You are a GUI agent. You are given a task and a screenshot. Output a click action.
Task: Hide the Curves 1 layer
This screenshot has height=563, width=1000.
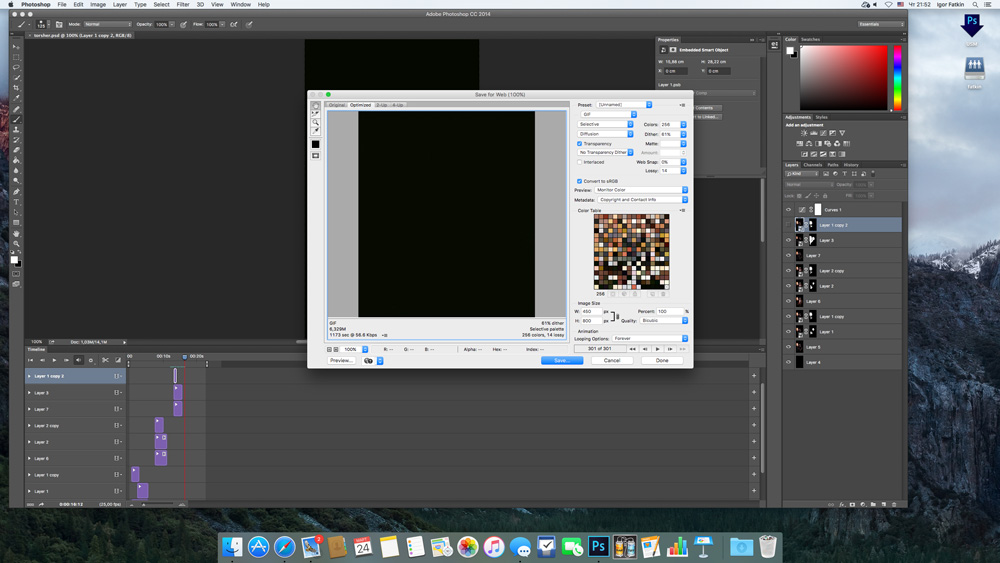click(788, 210)
